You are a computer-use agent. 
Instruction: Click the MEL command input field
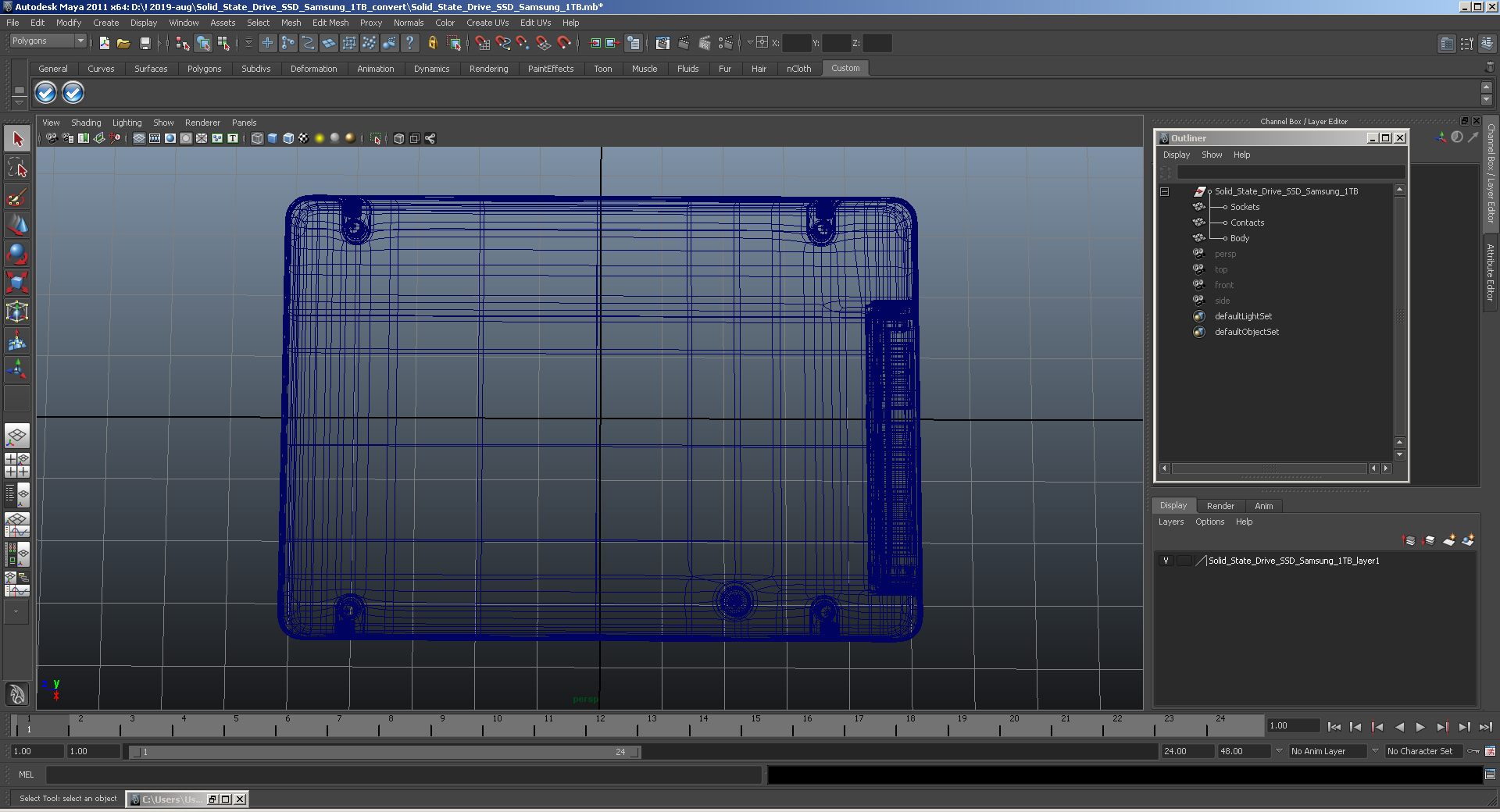(403, 775)
